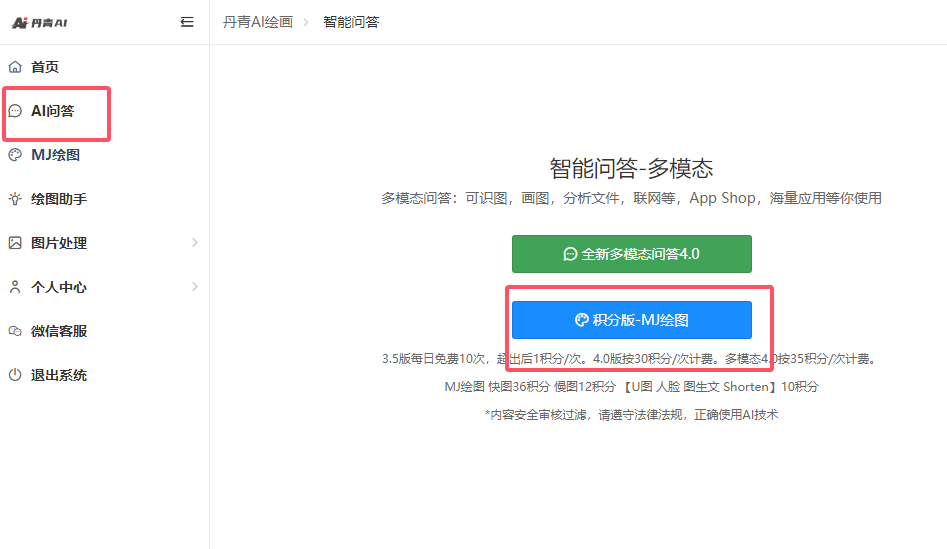Click the 丹青AI绘画 breadcrumb link
Viewport: 947px width, 549px height.
click(257, 22)
